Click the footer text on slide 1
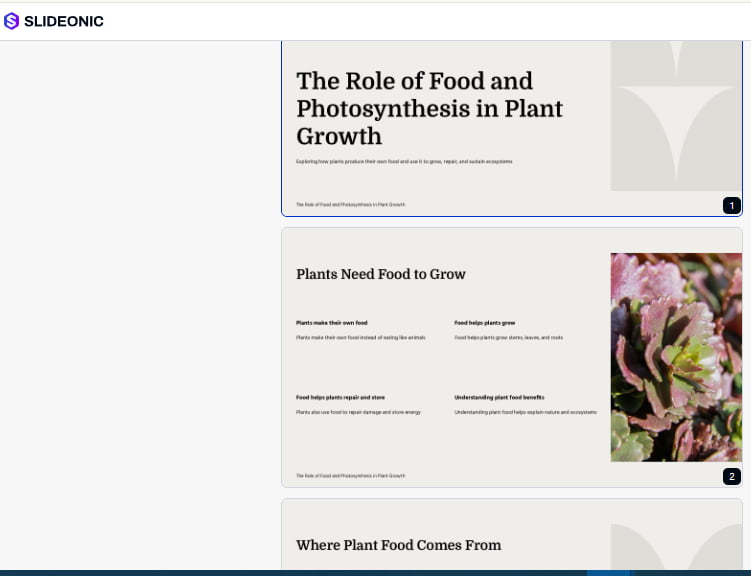Screen dimensions: 751x576 (x=351, y=204)
